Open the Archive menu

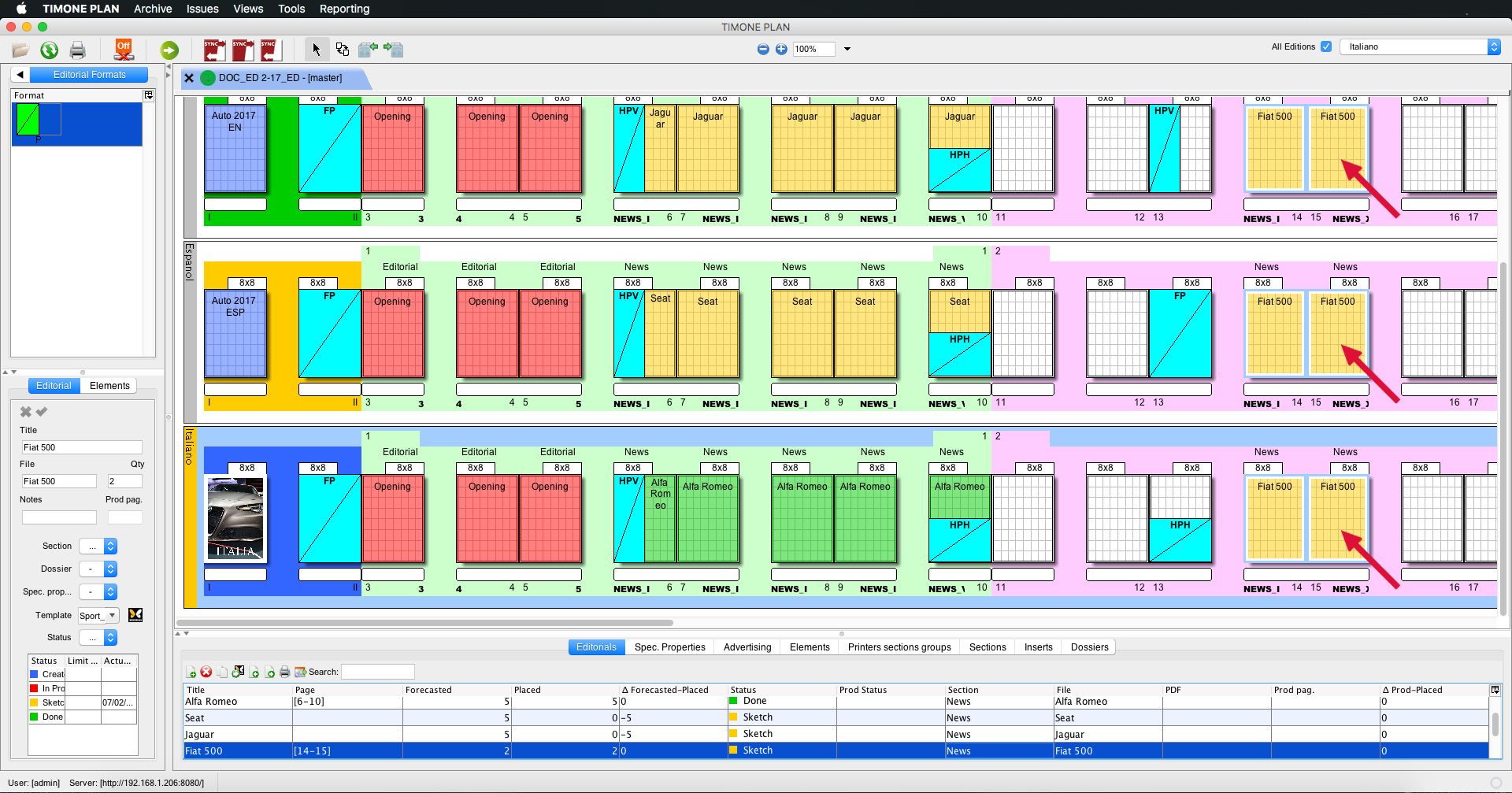pyautogui.click(x=153, y=9)
